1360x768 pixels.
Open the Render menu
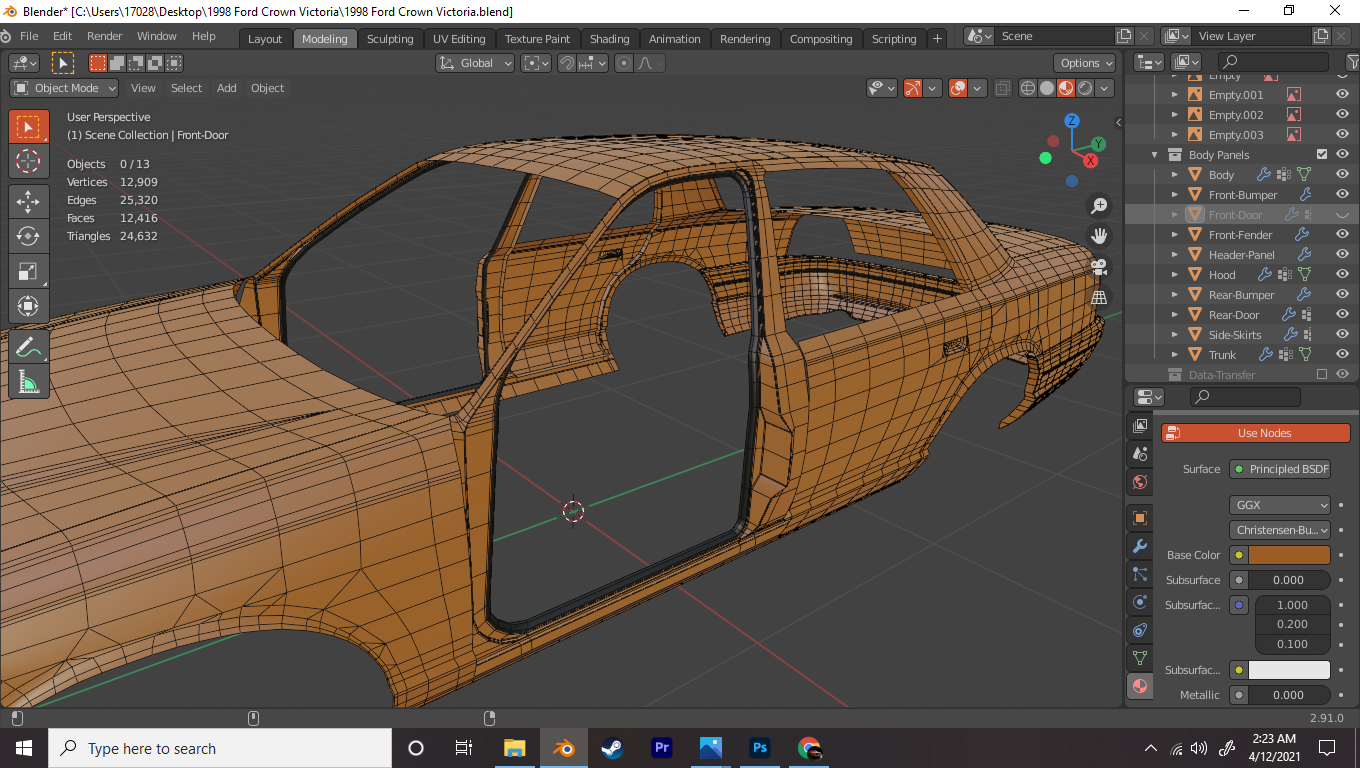pos(105,36)
